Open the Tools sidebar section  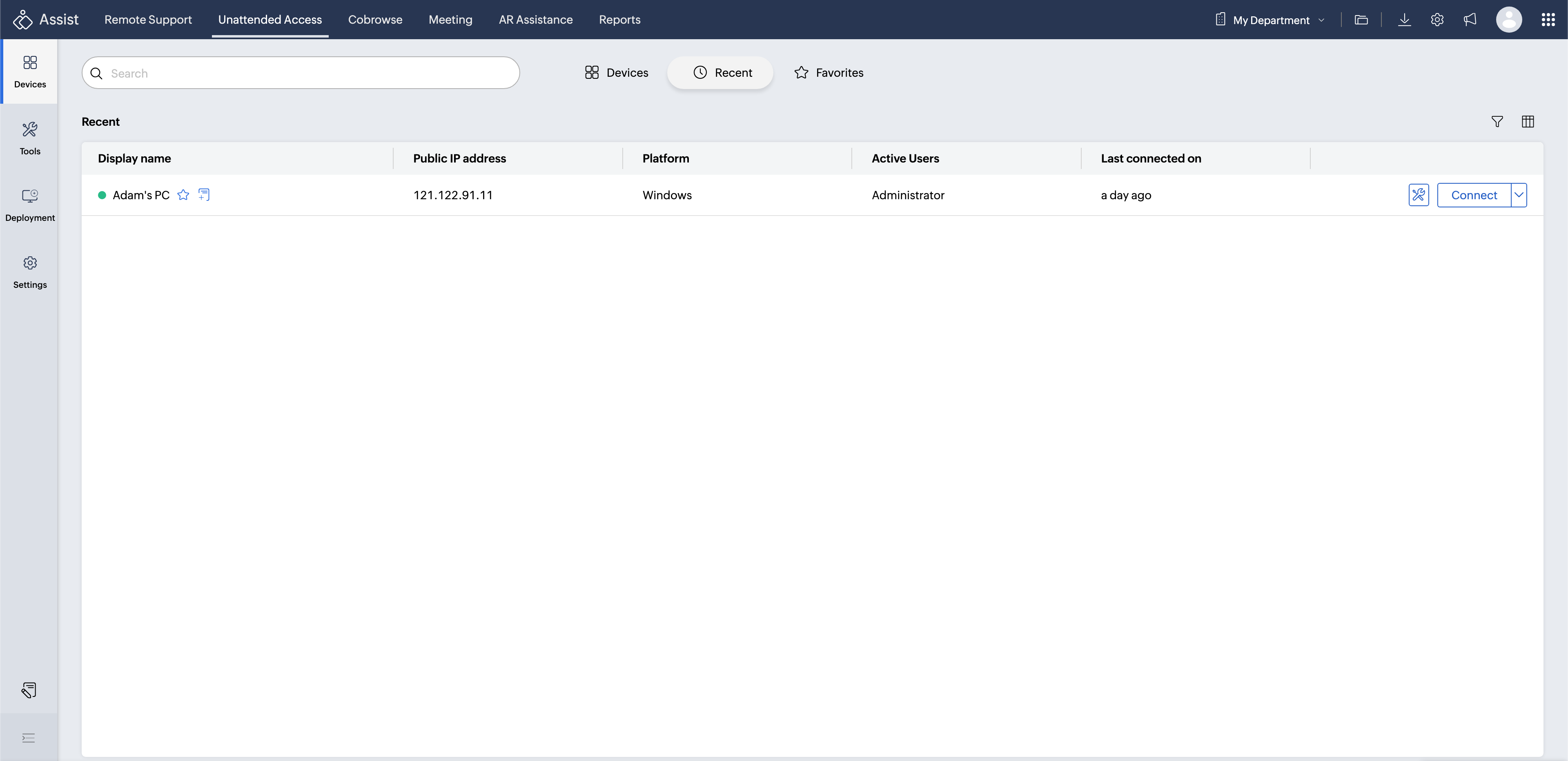29,138
